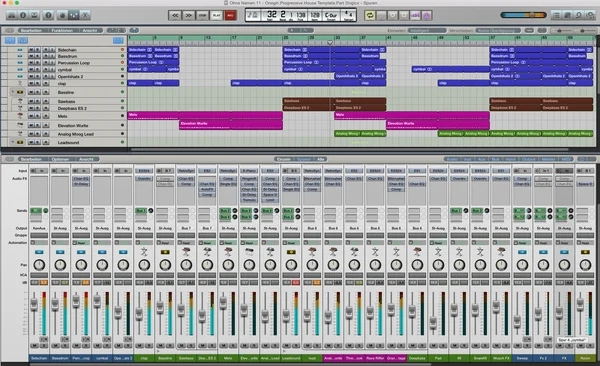Open the Library button in the control bar
Screen dimensions: 600x366
(x=11, y=15)
